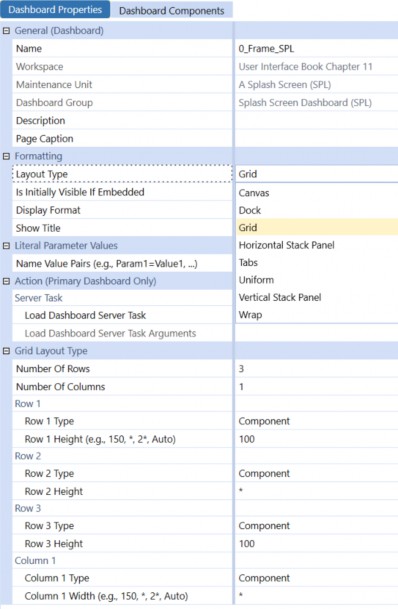The image size is (398, 609).
Task: Click the Description value field
Action: 316,121
